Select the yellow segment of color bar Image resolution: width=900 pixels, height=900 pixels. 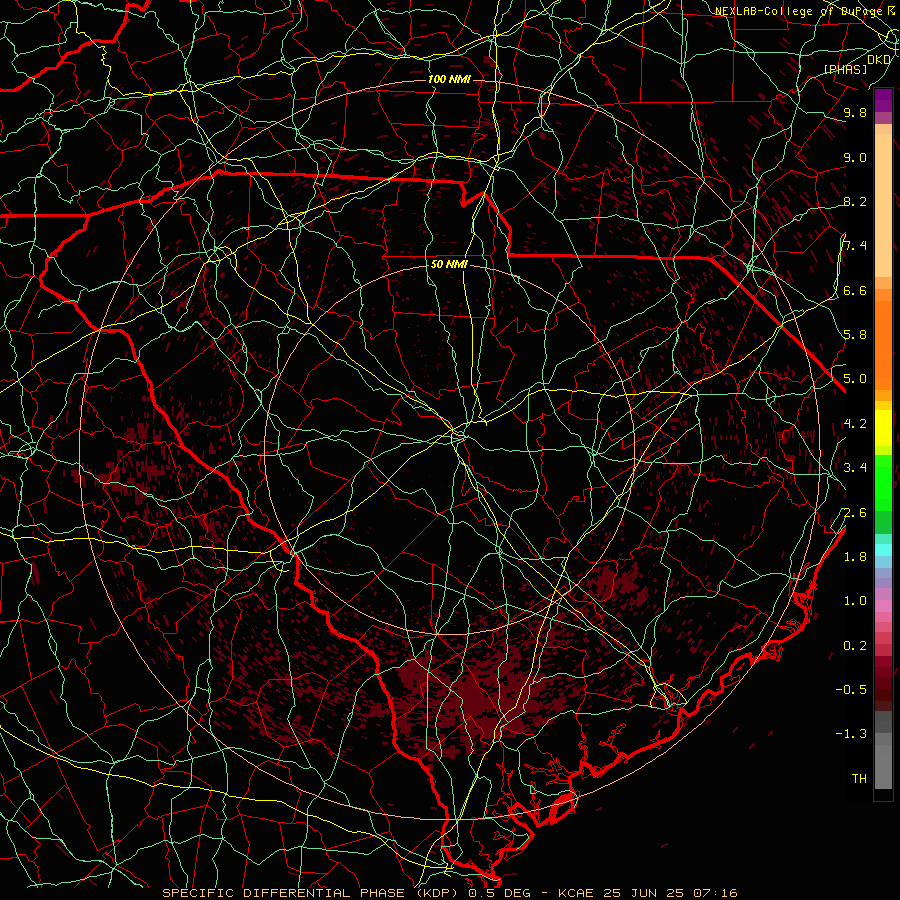pos(883,428)
